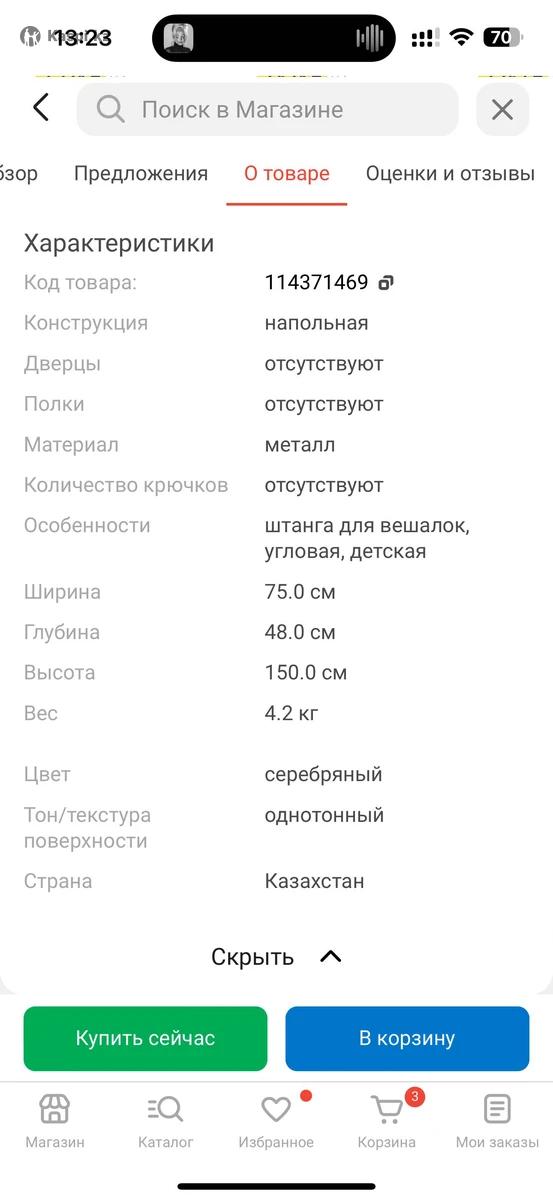Image resolution: width=553 pixels, height=1200 pixels.
Task: Copy the product code 114371469
Action: (386, 283)
